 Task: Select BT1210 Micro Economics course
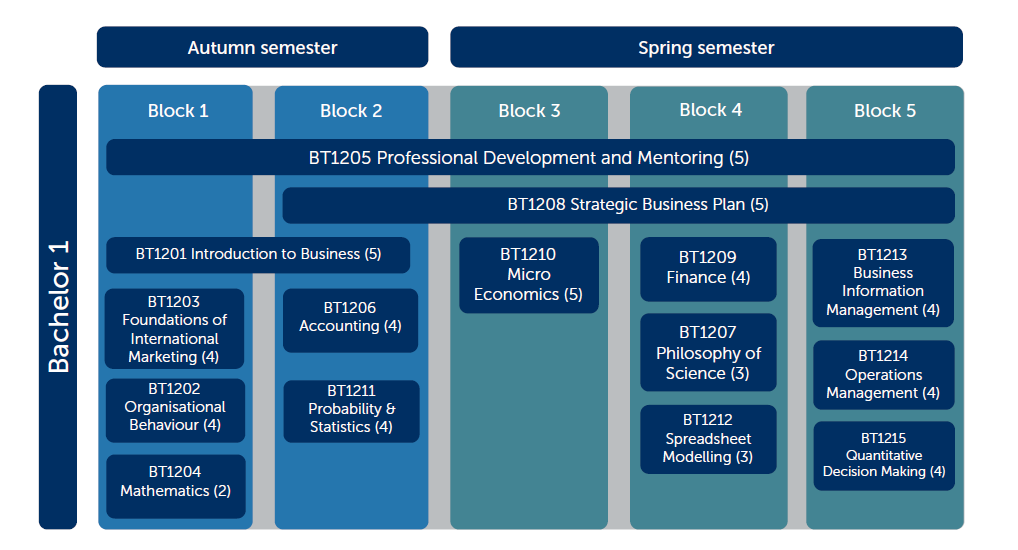coord(528,275)
